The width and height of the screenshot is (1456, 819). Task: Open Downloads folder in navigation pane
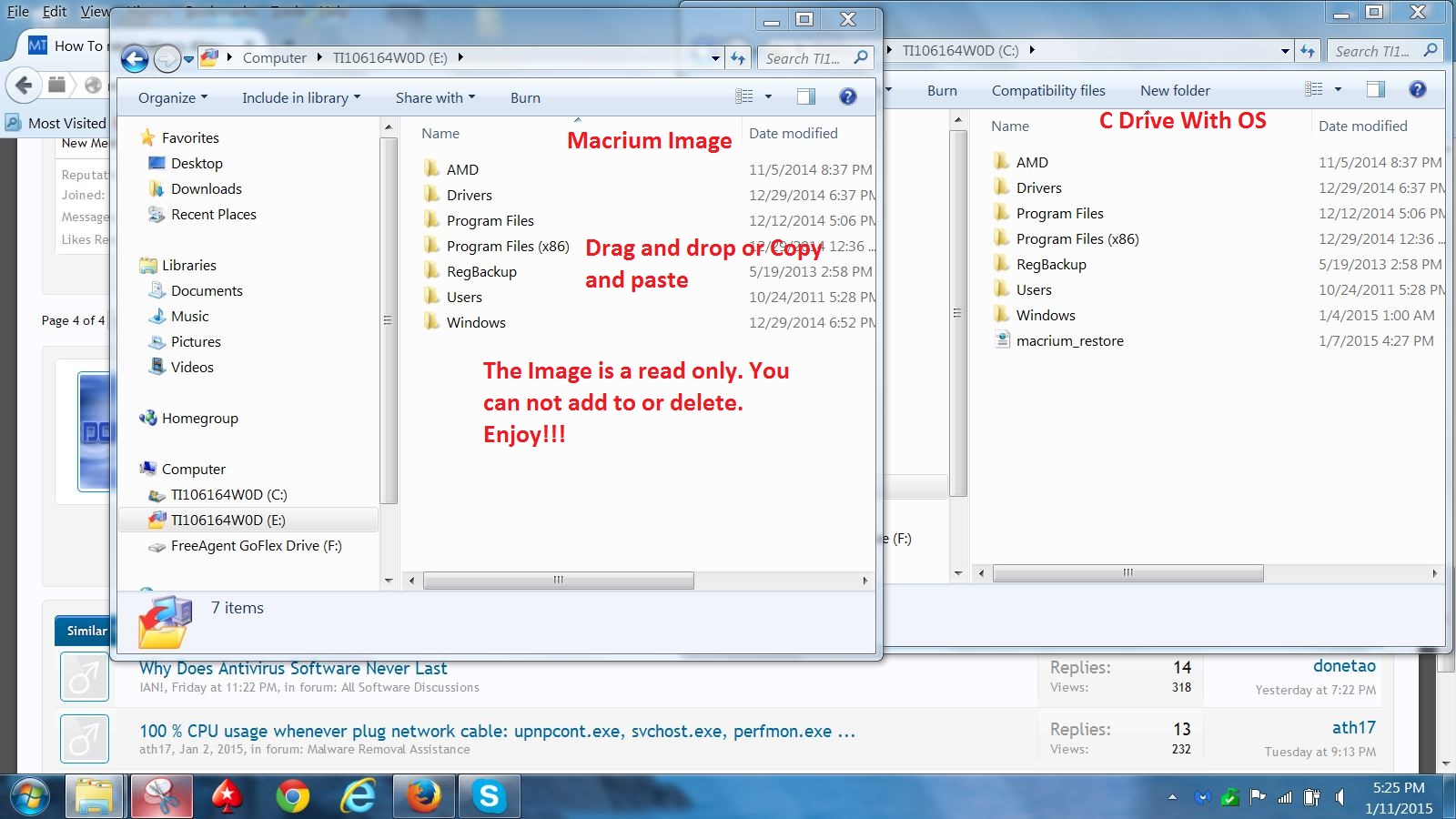pyautogui.click(x=207, y=188)
